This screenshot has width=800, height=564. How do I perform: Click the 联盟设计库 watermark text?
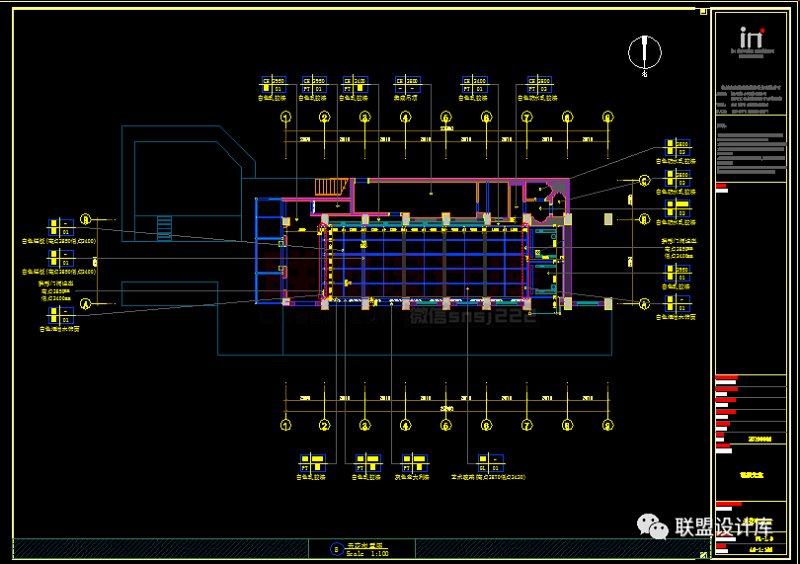724,527
